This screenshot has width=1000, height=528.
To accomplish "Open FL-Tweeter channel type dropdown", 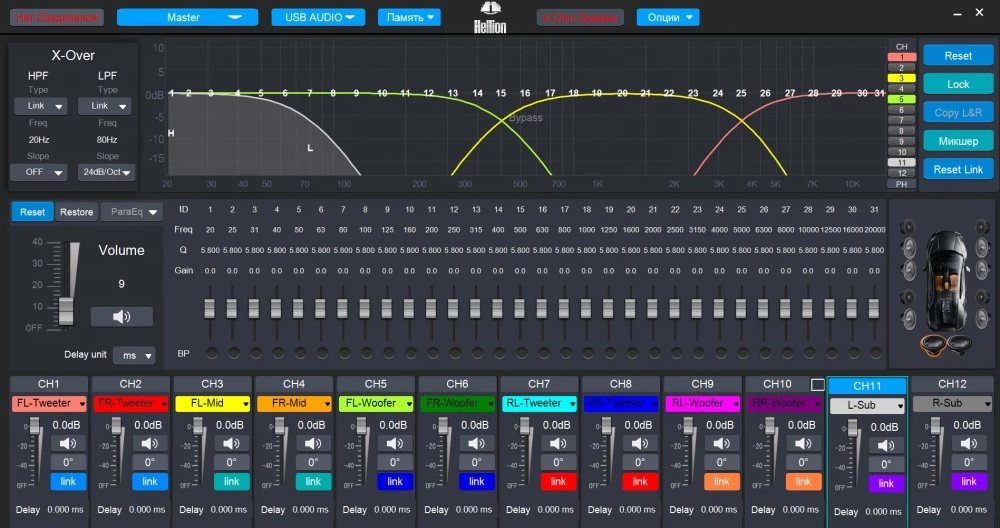I will tap(49, 404).
